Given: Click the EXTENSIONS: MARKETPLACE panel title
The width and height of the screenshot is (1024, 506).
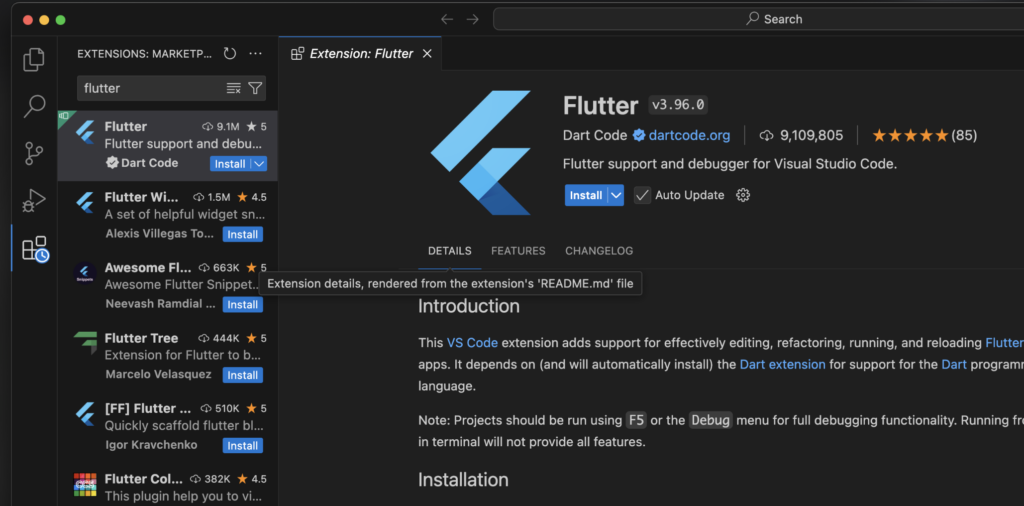Looking at the screenshot, I should tap(144, 54).
